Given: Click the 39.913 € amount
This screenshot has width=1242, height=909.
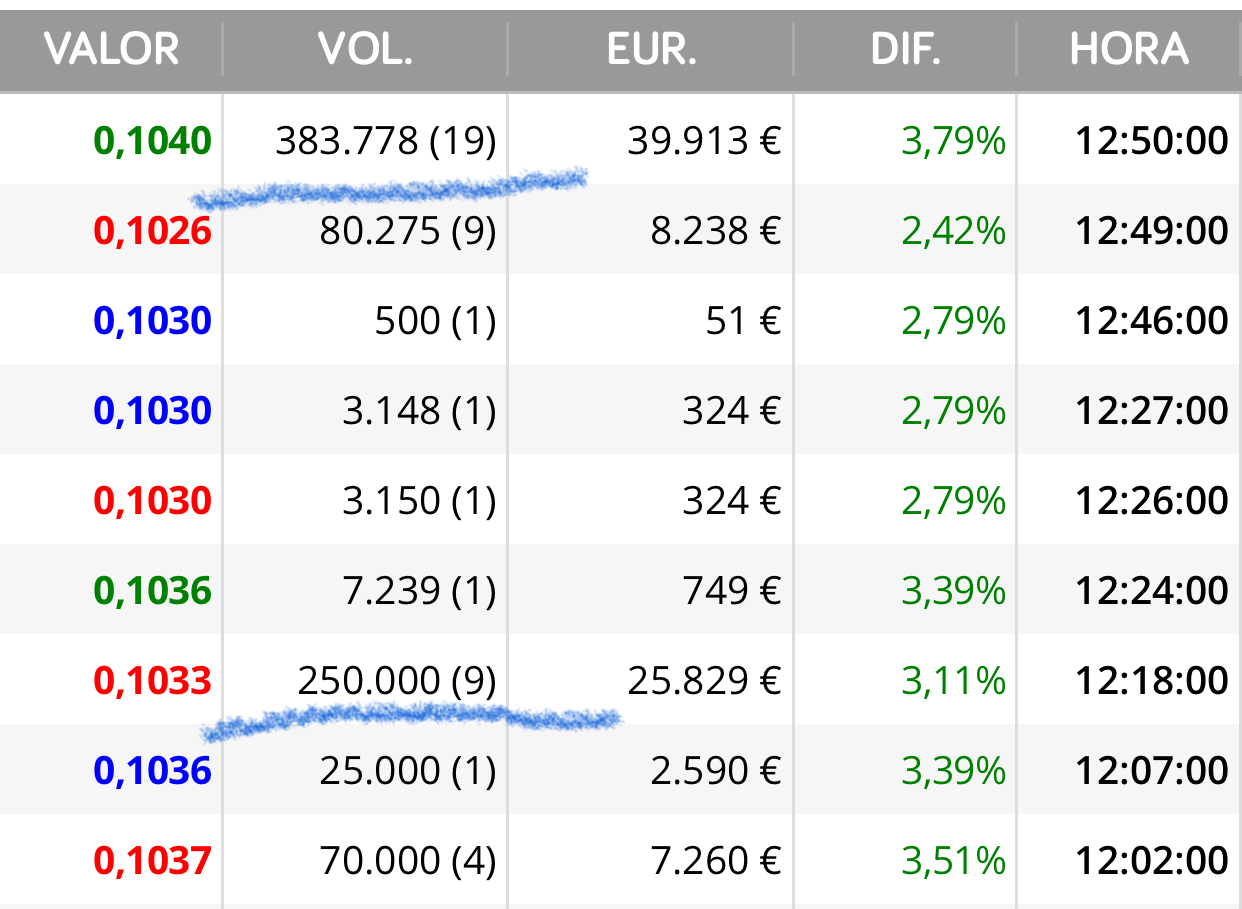Looking at the screenshot, I should [x=704, y=141].
